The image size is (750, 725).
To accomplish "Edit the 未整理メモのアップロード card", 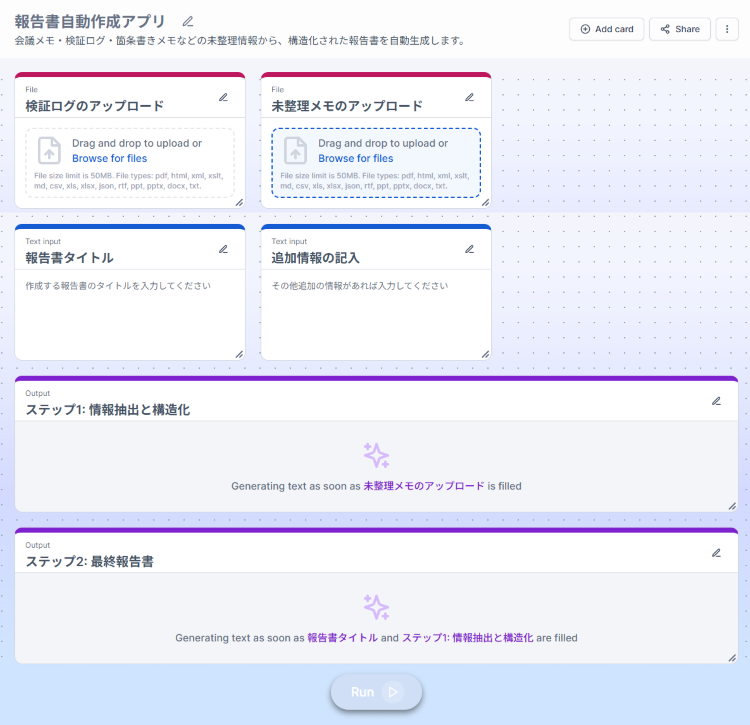I will pyautogui.click(x=469, y=98).
